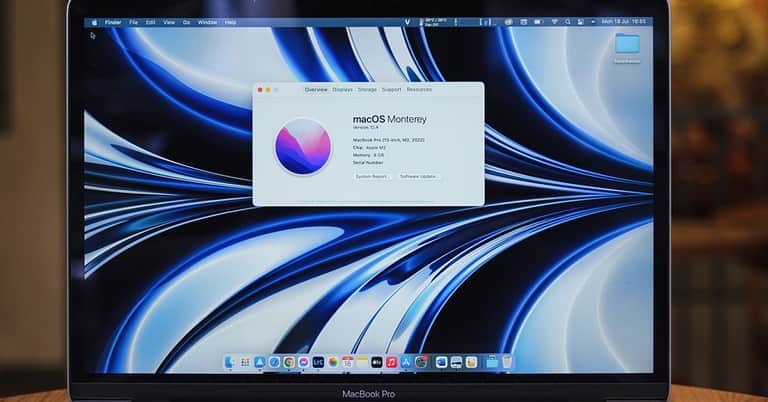Viewport: 768px width, 402px height.
Task: Open Trash in the dock
Action: pos(507,362)
